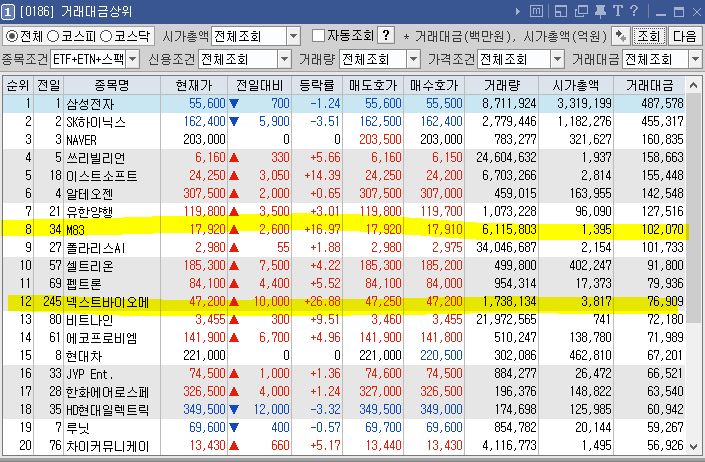
Task: Open font settings via the T icon
Action: coord(618,11)
